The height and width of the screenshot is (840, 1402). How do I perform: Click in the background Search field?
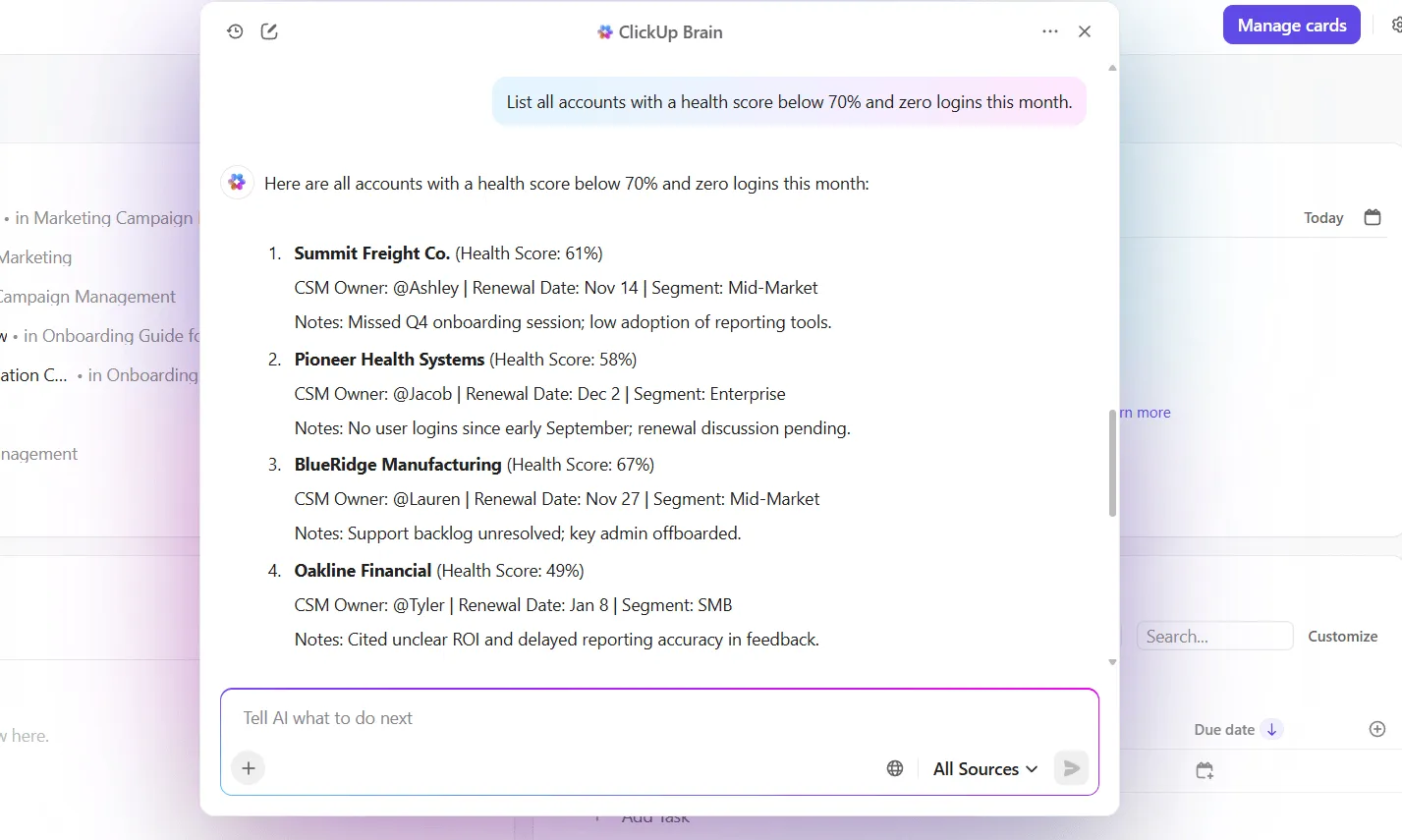(x=1214, y=636)
